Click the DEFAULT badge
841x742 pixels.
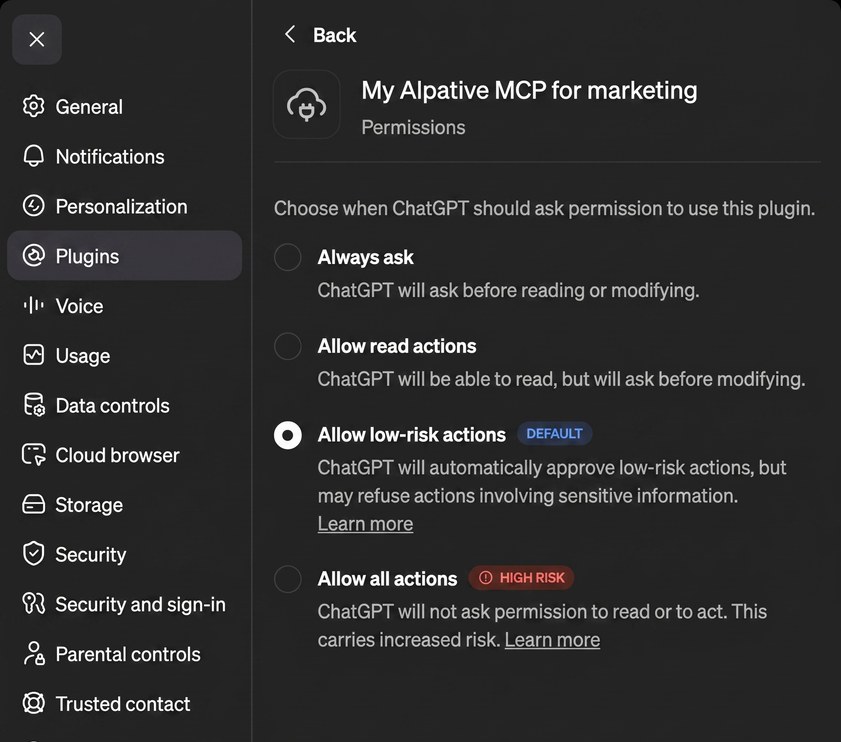coord(554,434)
